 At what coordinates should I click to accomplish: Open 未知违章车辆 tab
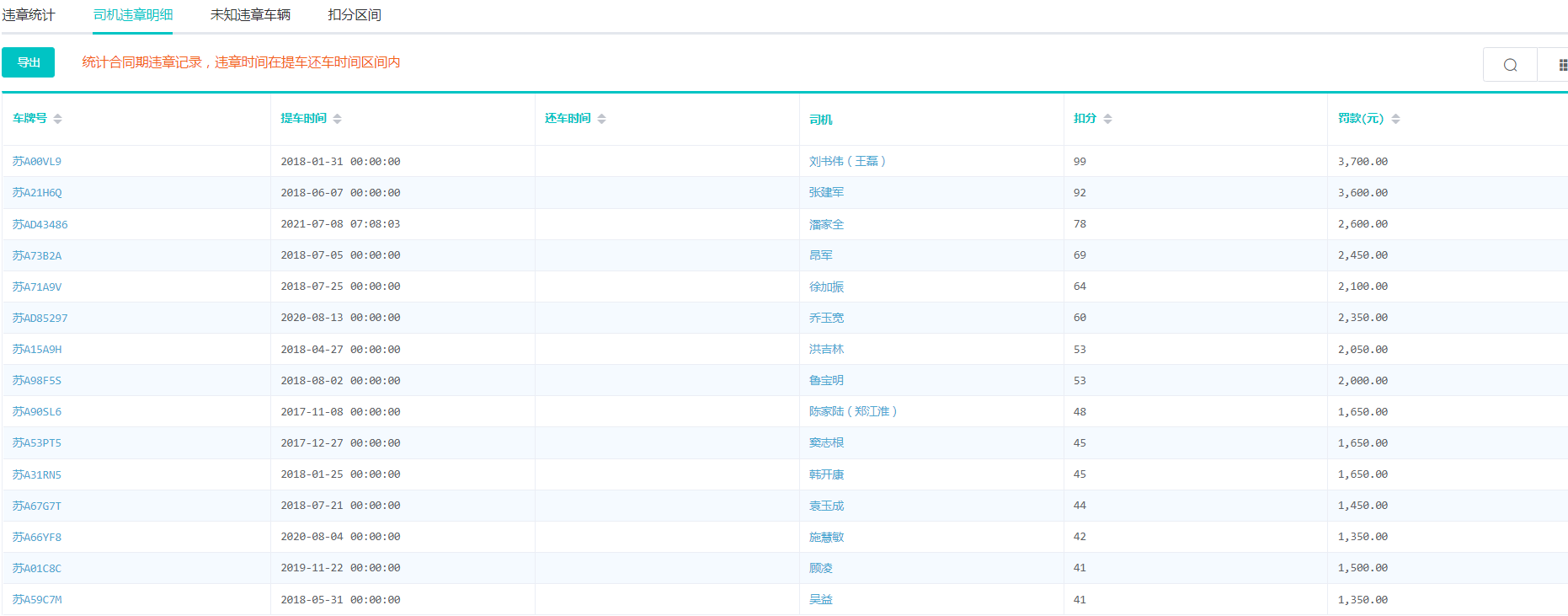coord(250,15)
